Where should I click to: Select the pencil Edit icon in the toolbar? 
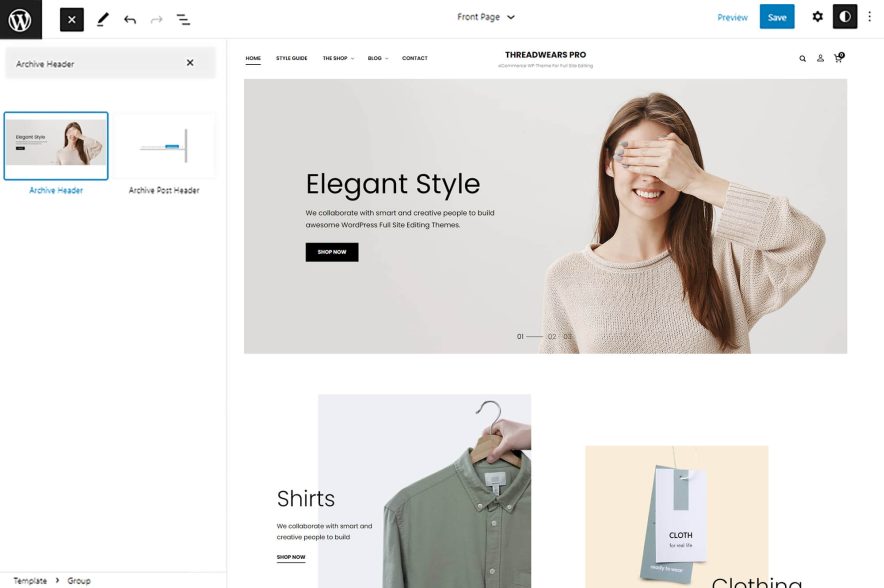pos(101,18)
